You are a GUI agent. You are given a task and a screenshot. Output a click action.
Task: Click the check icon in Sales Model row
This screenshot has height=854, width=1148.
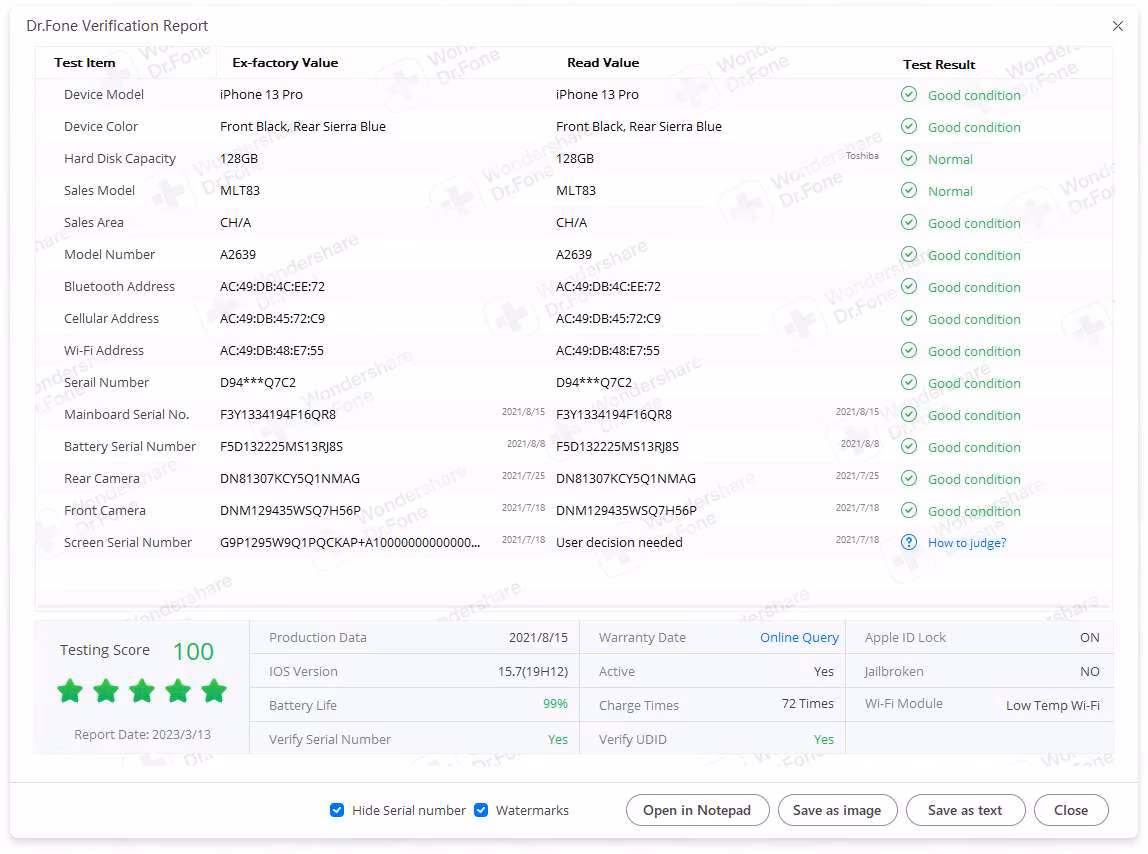tap(909, 190)
